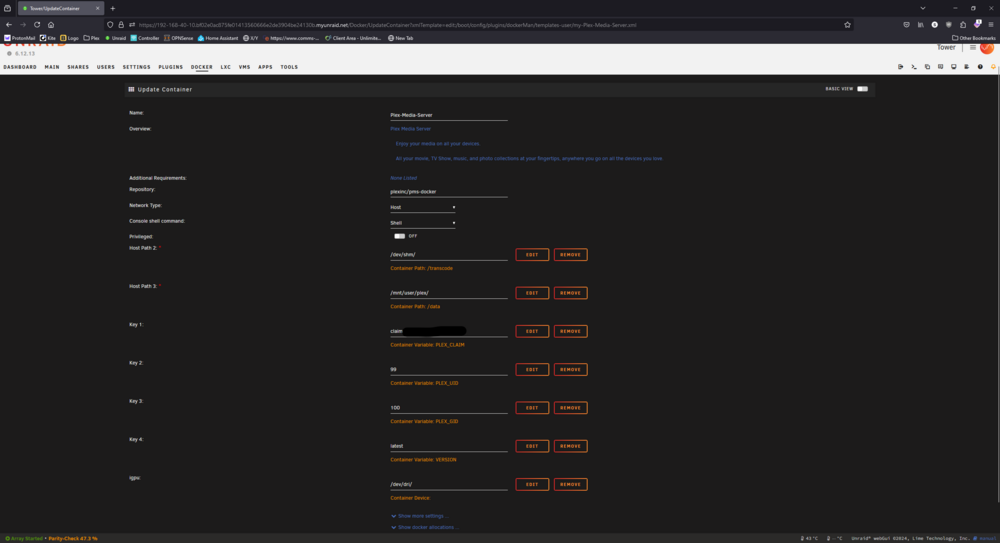Click the manual link in footer

[987, 539]
